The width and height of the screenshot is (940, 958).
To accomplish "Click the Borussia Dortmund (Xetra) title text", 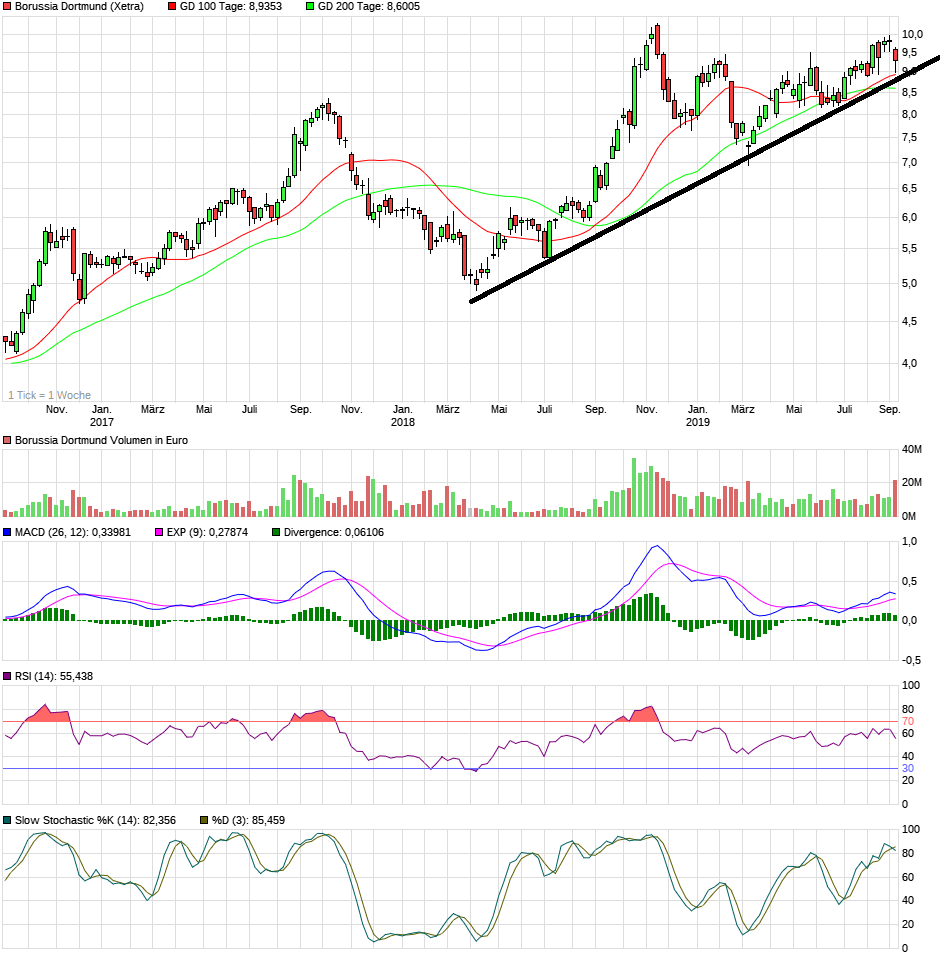I will [79, 7].
